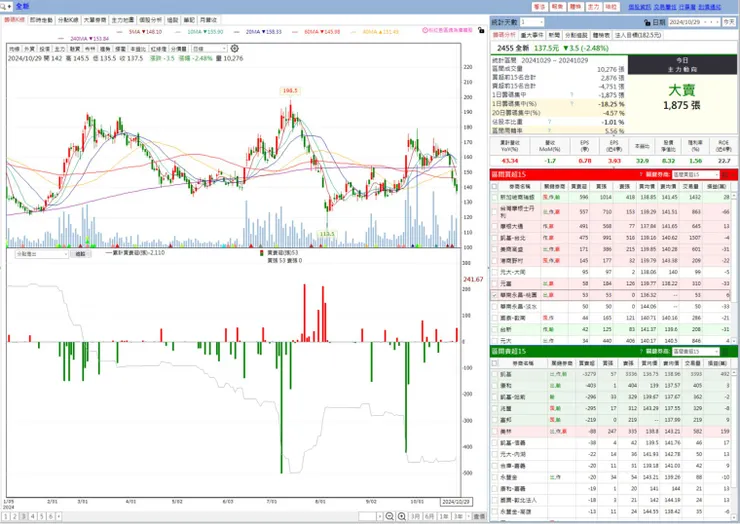Image resolution: width=740 pixels, height=524 pixels.
Task: Switch to the 個股分析 tab
Action: [150, 20]
